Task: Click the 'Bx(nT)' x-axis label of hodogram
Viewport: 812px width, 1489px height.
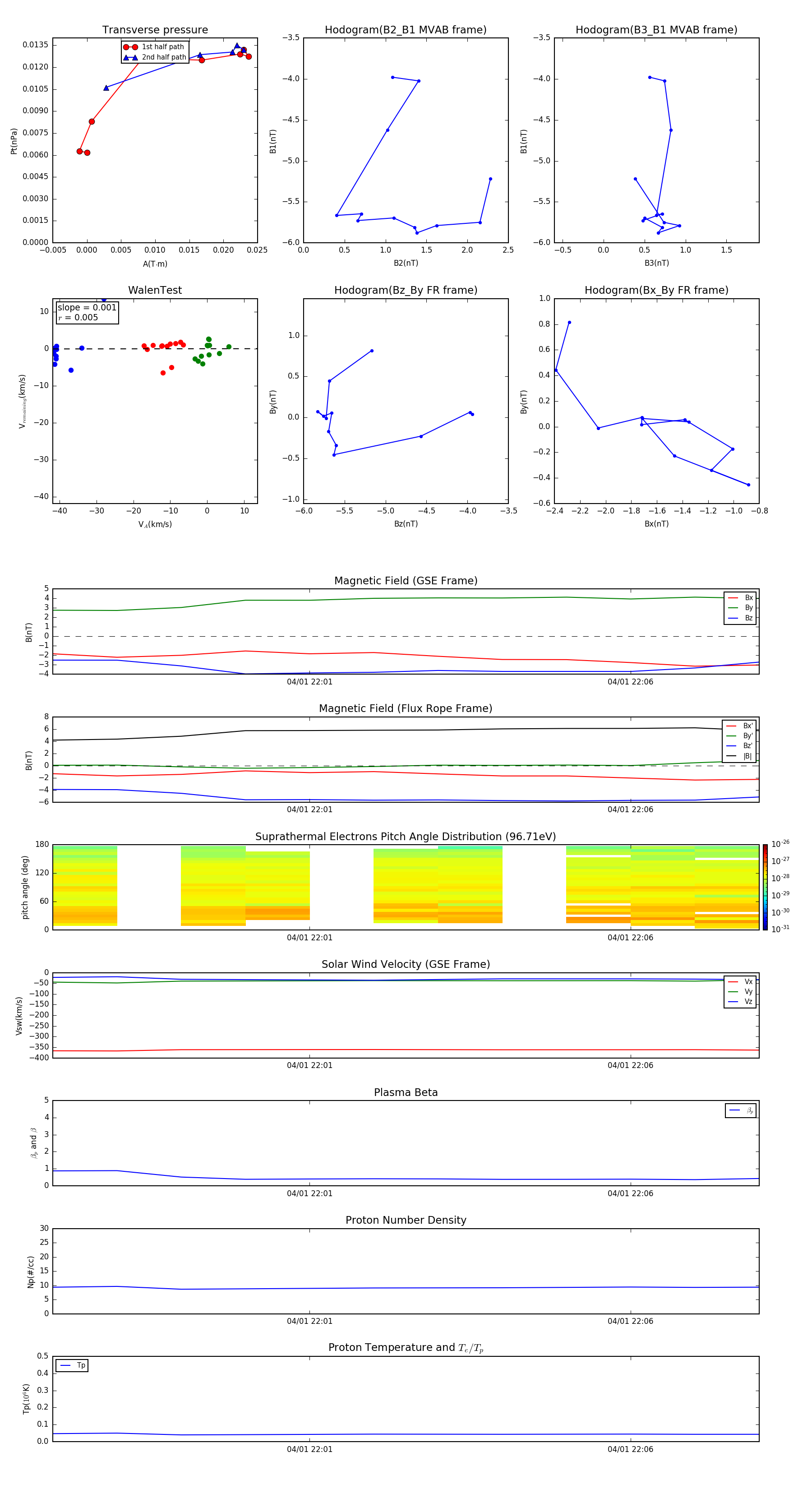Action: [656, 524]
